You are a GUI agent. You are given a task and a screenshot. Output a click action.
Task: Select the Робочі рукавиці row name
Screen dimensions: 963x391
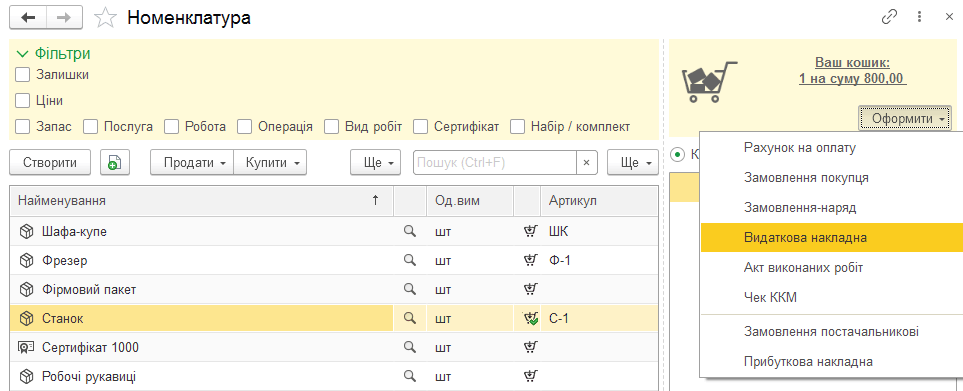[x=90, y=376]
